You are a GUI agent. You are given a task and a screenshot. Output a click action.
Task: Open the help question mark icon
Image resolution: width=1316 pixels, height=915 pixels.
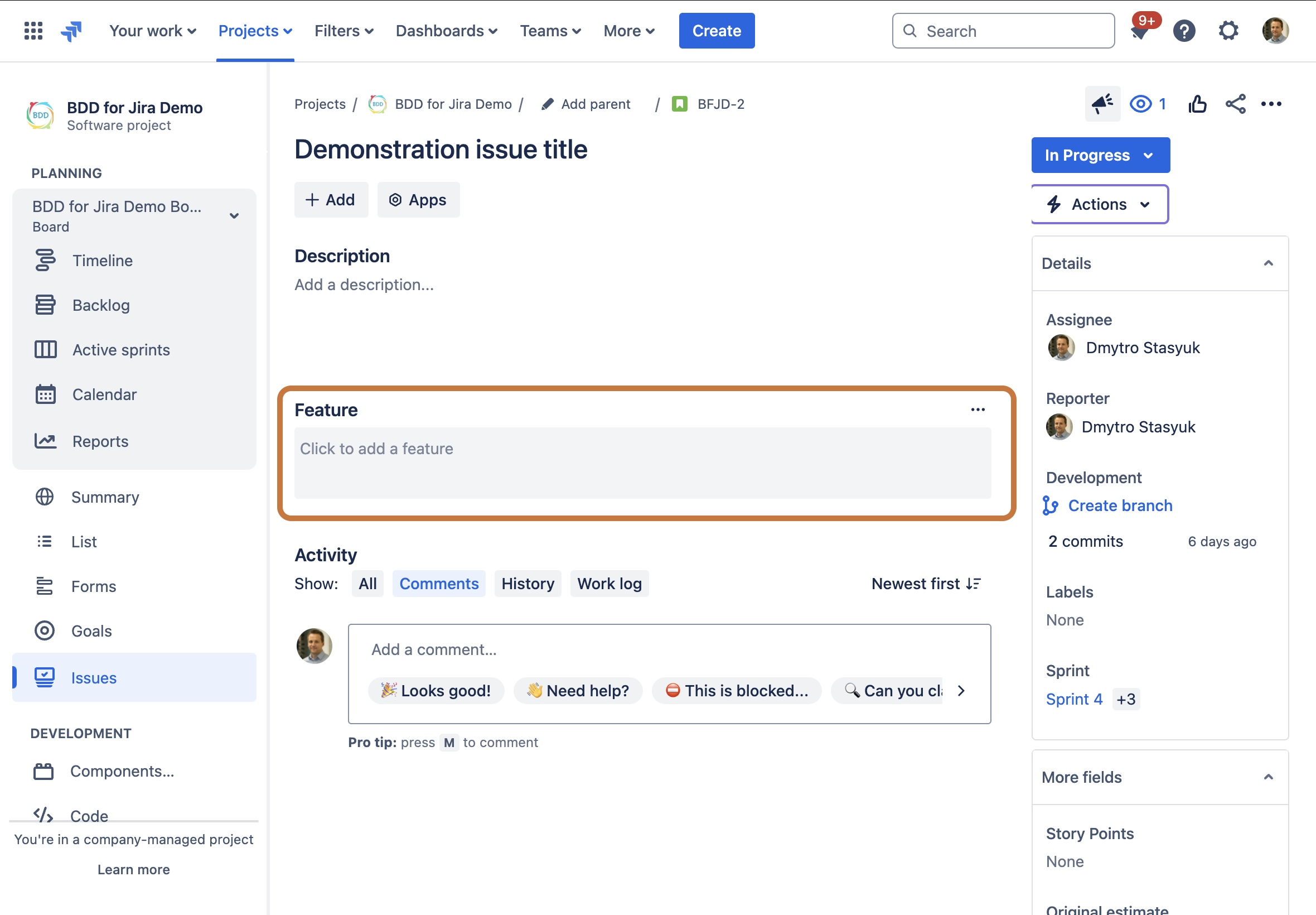(x=1184, y=30)
